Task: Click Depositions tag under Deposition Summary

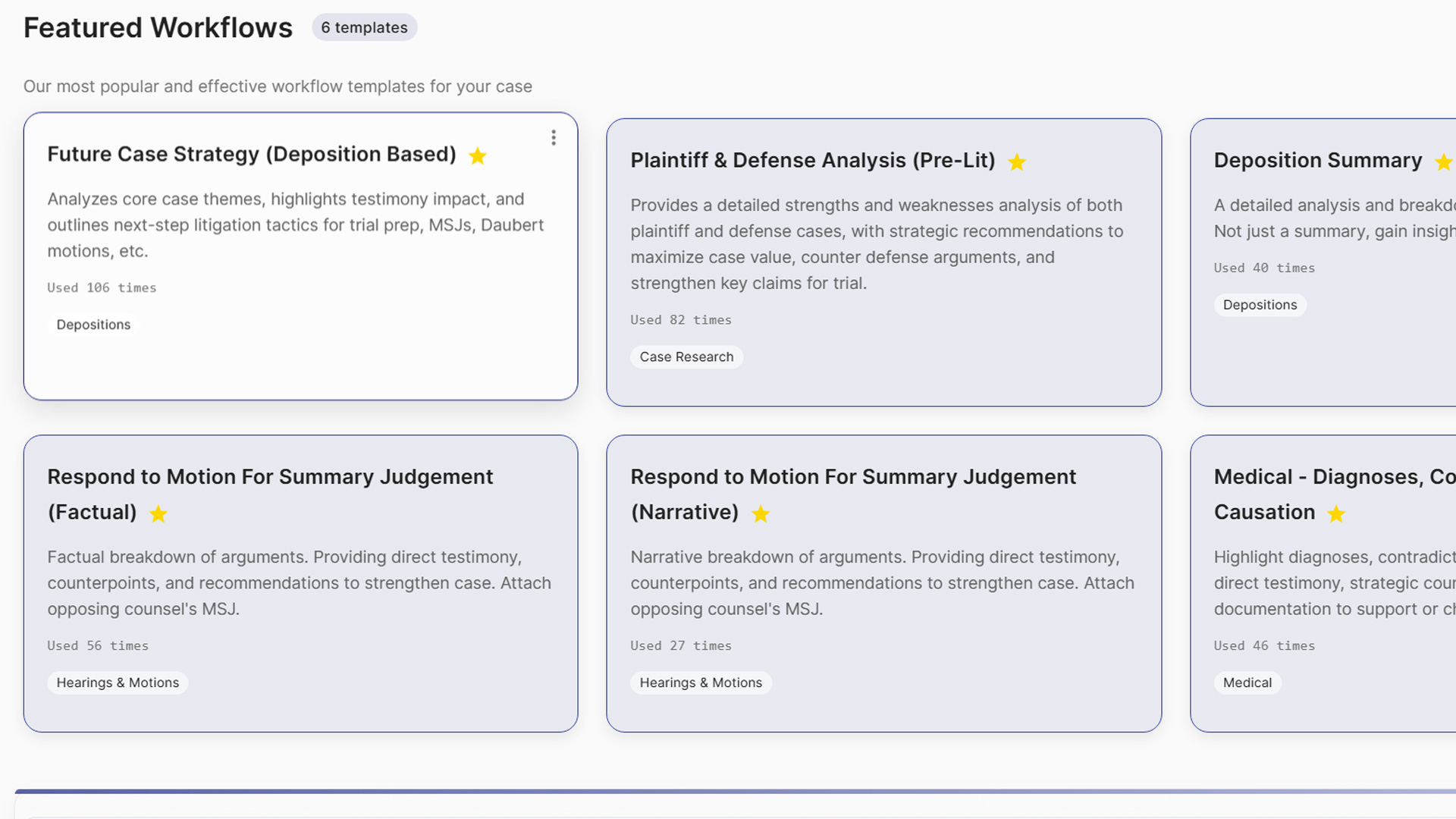Action: pyautogui.click(x=1260, y=305)
